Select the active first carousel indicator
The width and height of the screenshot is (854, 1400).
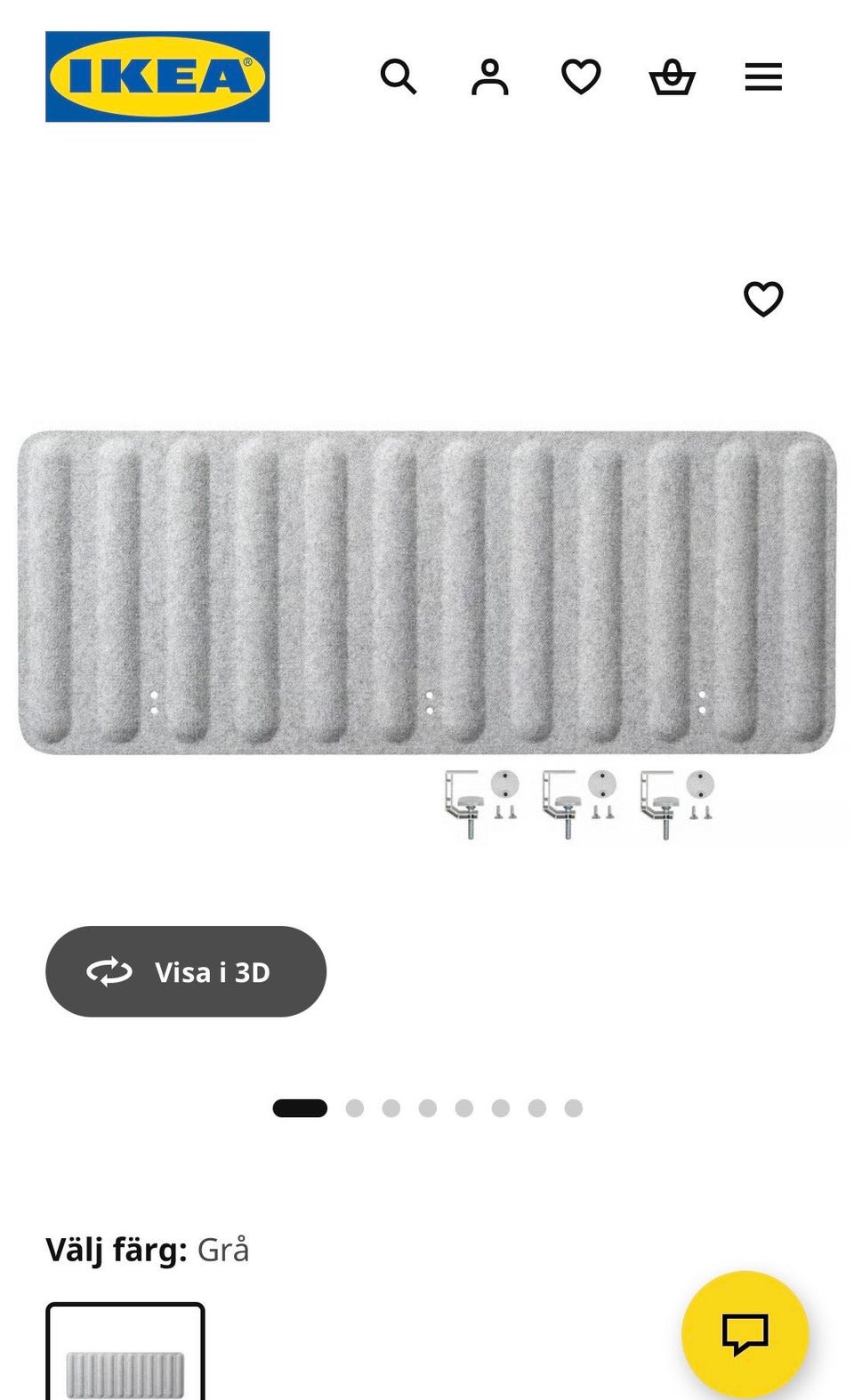pos(300,1108)
